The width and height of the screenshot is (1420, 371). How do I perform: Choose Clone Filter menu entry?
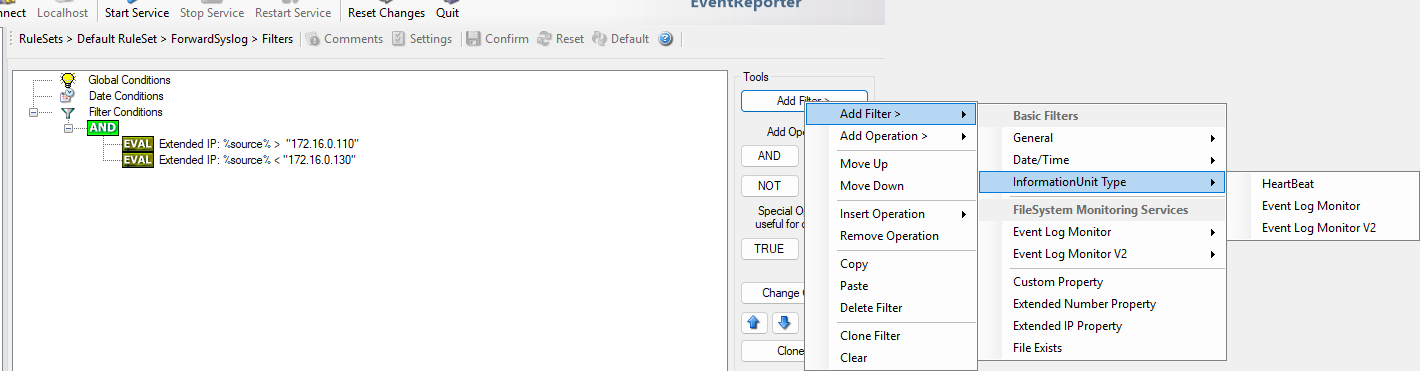tap(890, 336)
